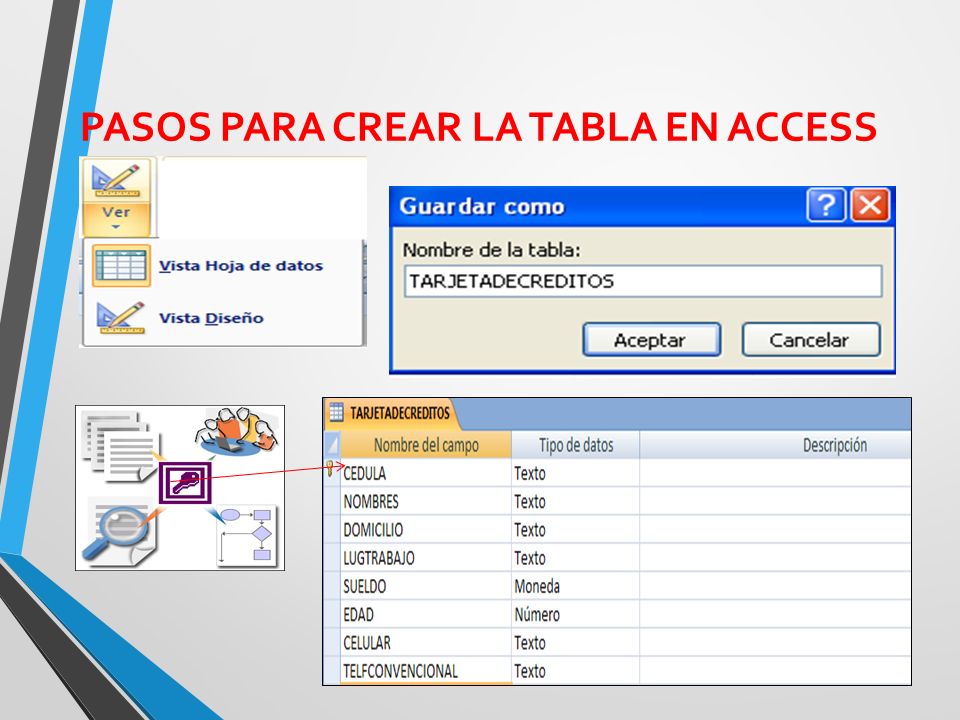
Task: Click the Texto data type for CELULAR
Action: coord(530,643)
